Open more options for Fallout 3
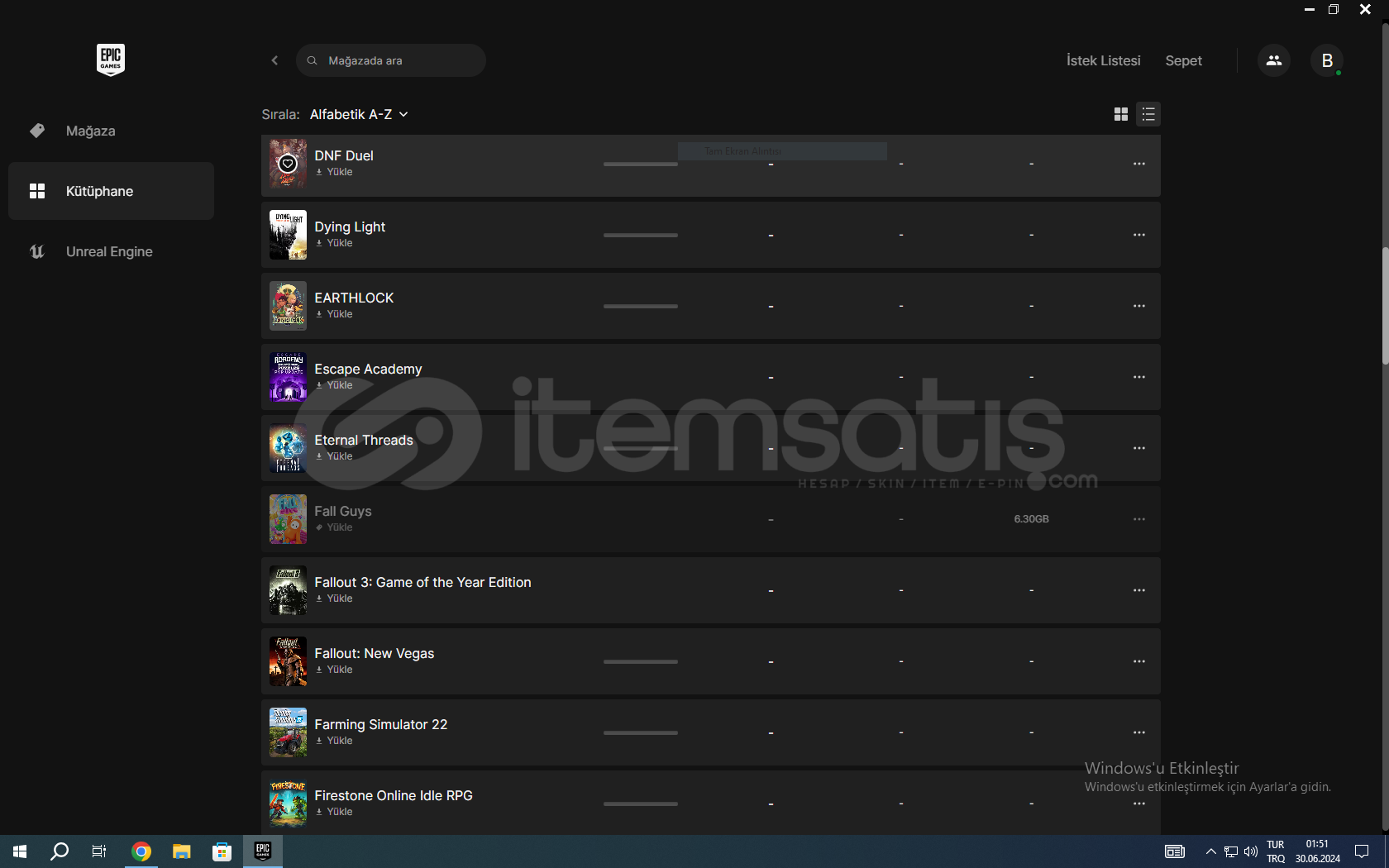Screen dimensions: 1389x868 (x=1138, y=590)
